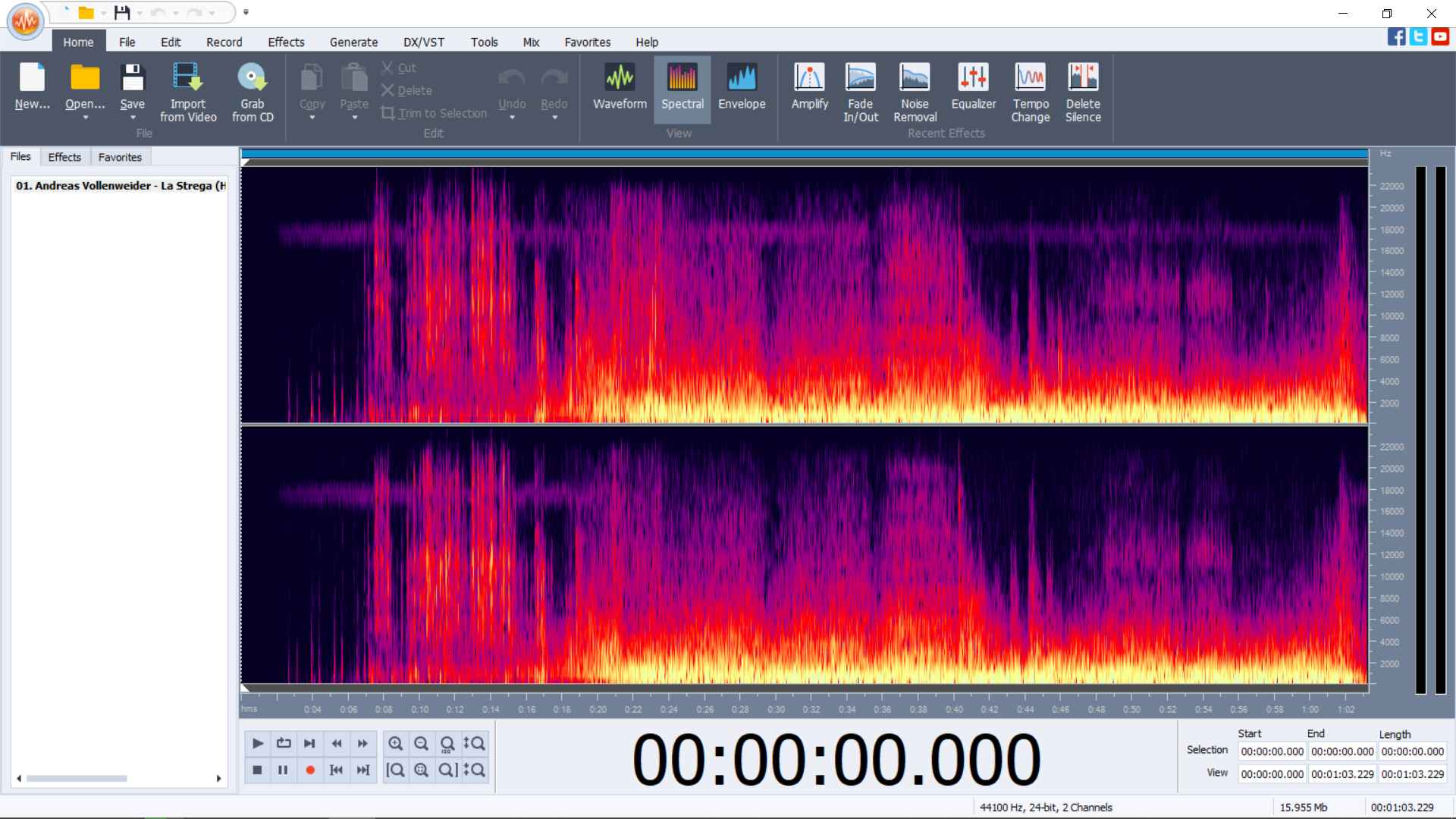
Task: Open the Delete Silence effect
Action: click(x=1083, y=91)
